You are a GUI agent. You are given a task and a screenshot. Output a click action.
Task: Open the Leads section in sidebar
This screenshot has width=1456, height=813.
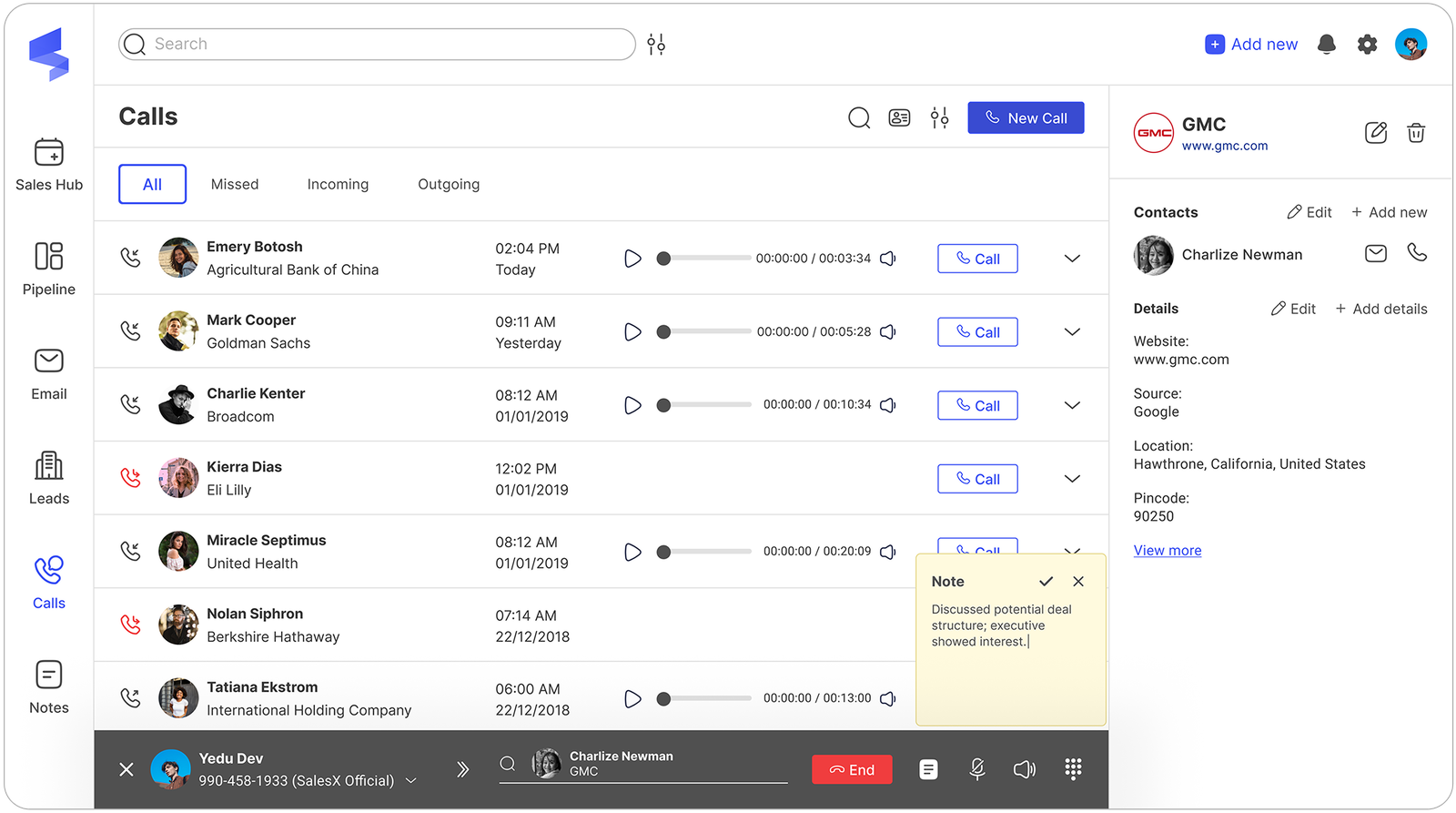(x=48, y=478)
